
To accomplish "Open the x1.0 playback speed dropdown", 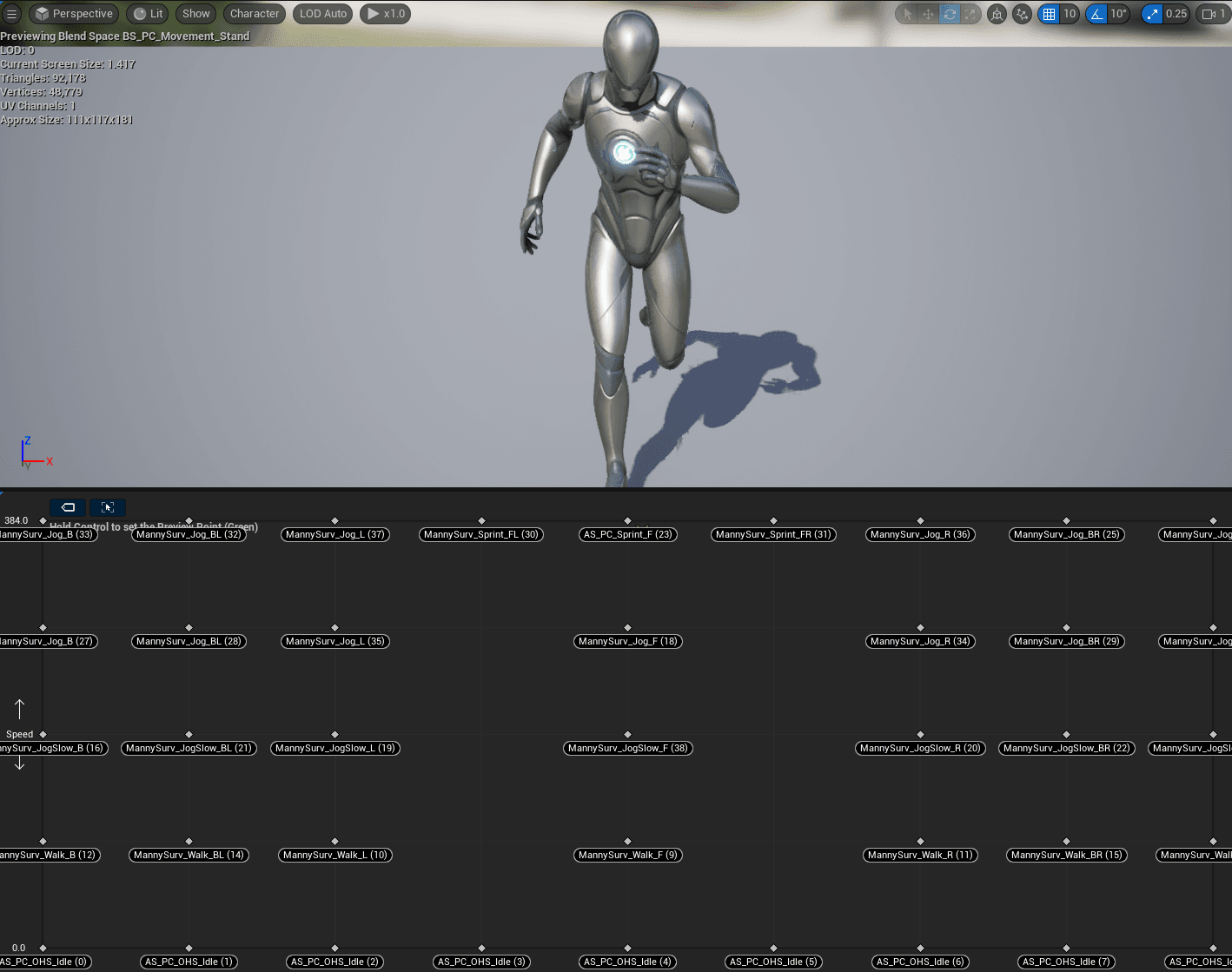I will (x=386, y=14).
